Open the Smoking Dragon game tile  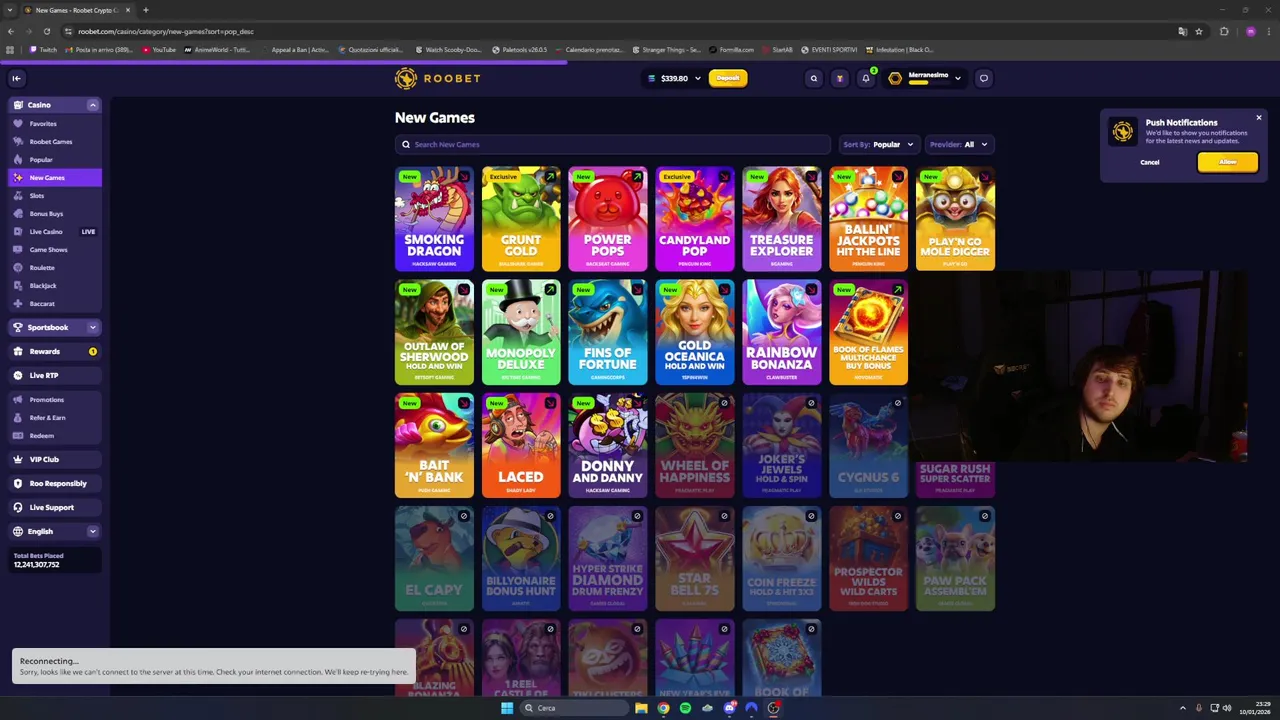[x=434, y=219]
